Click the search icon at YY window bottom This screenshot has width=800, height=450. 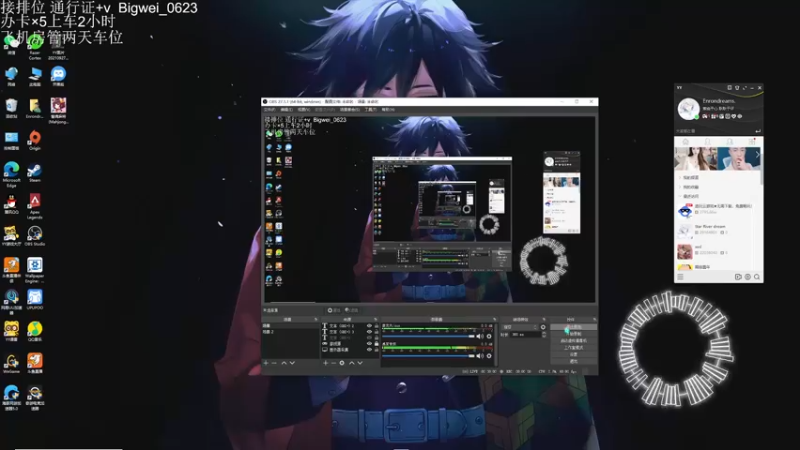pyautogui.click(x=757, y=277)
